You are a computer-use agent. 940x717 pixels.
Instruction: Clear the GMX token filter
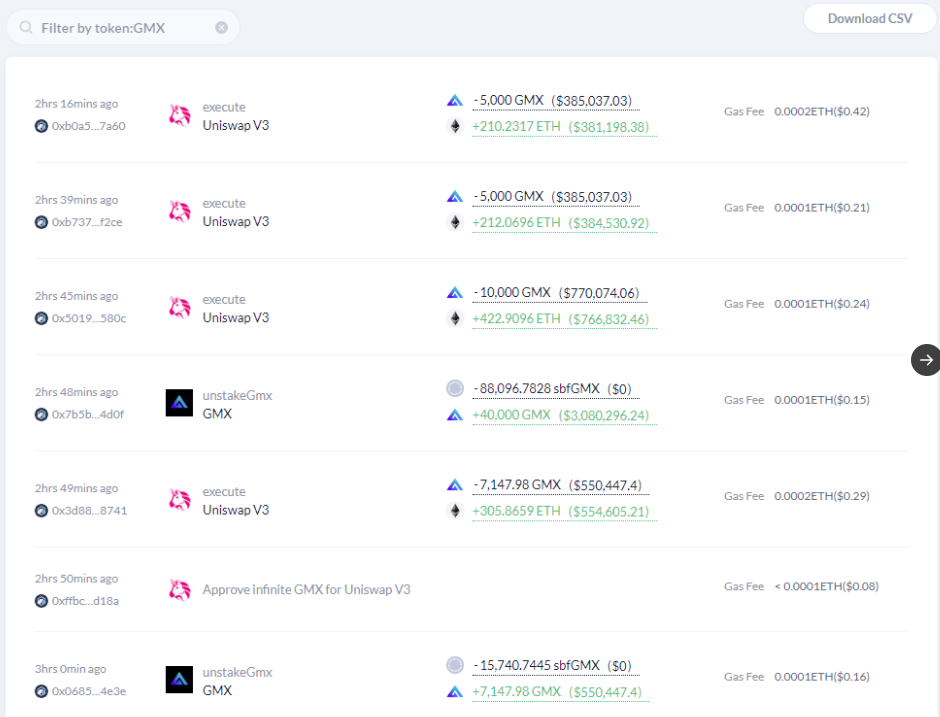click(221, 28)
